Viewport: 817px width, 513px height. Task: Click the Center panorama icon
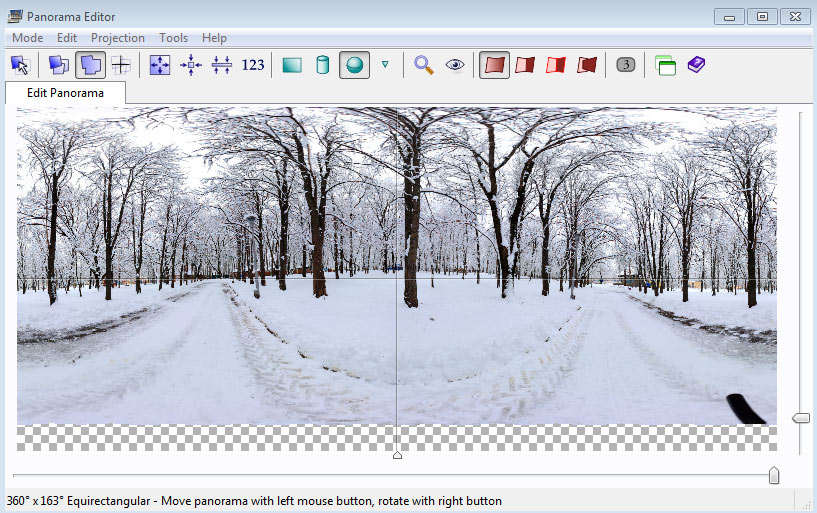coord(191,65)
